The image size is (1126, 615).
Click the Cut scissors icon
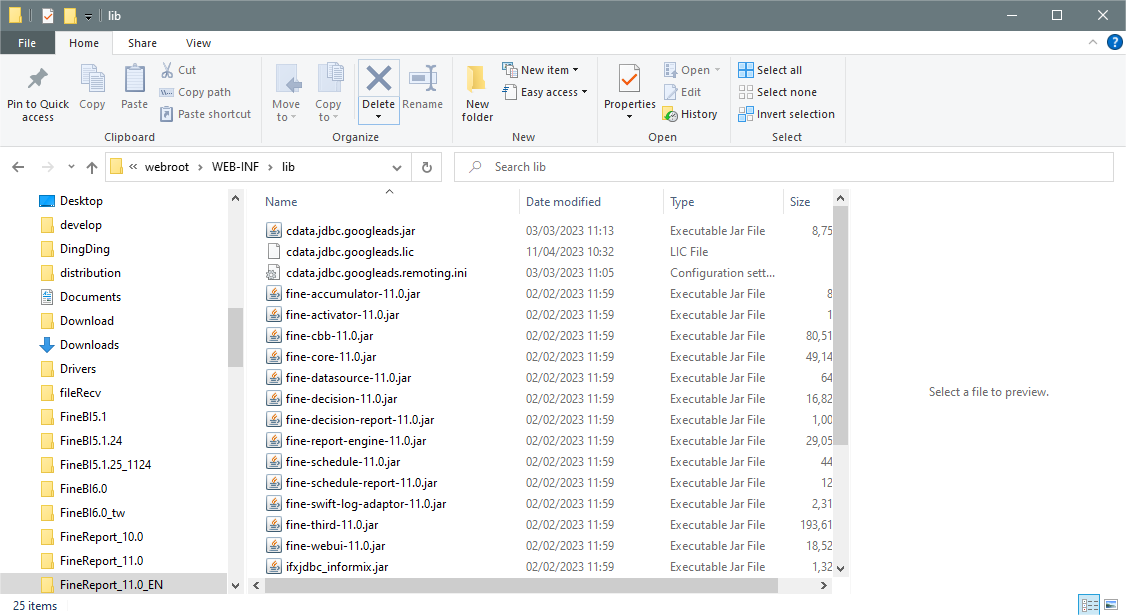[x=167, y=70]
